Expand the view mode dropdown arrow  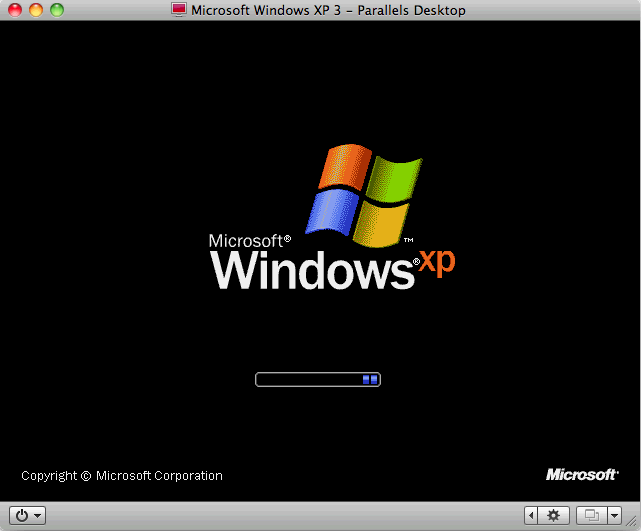(x=614, y=515)
